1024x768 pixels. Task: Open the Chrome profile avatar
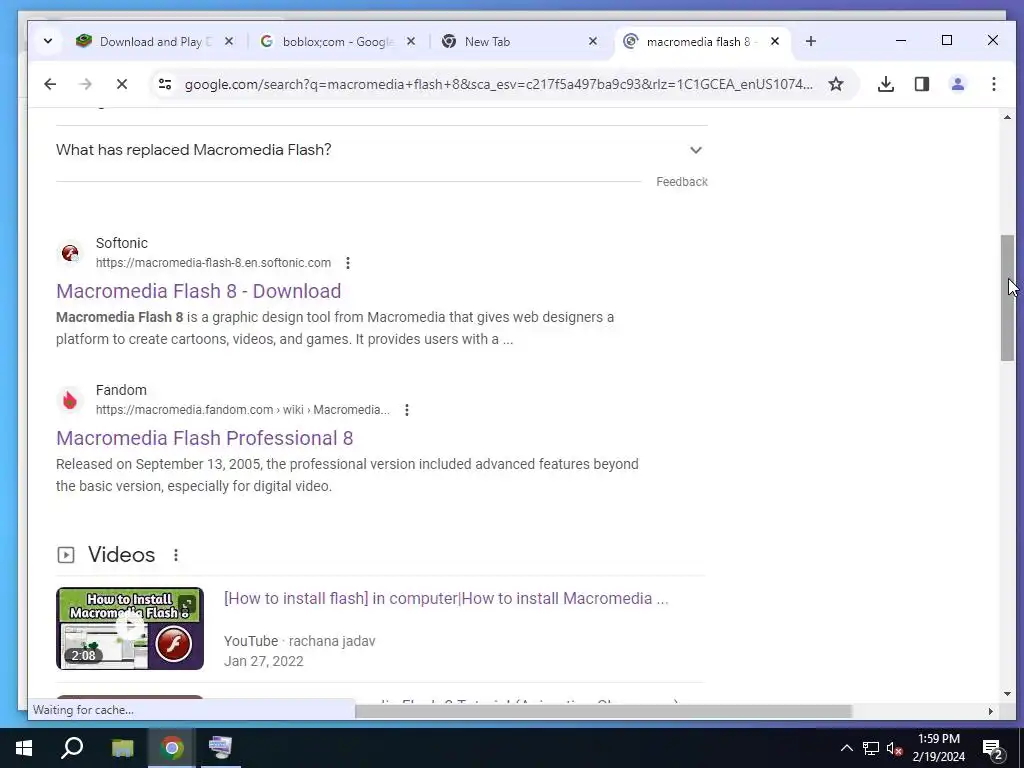957,84
